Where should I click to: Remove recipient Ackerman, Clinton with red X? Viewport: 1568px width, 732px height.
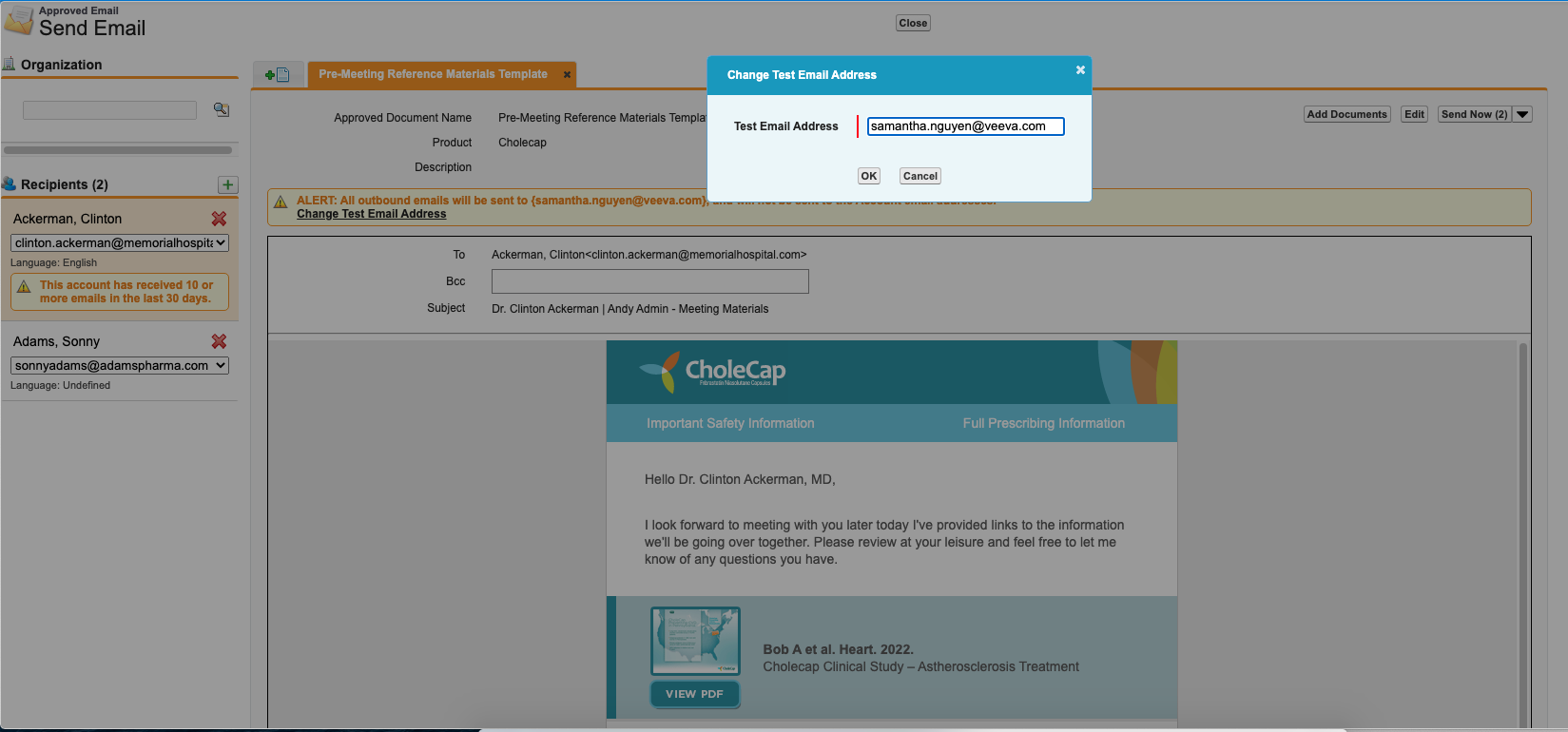(x=219, y=219)
